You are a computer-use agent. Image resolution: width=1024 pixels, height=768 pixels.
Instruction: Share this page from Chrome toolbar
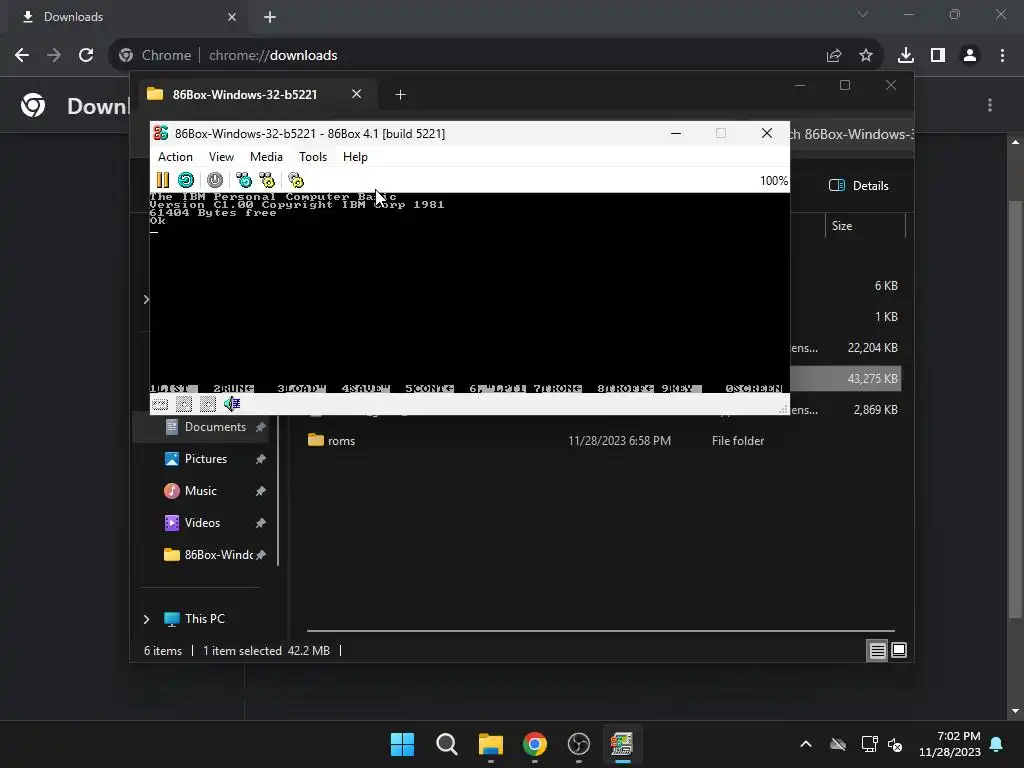click(834, 56)
